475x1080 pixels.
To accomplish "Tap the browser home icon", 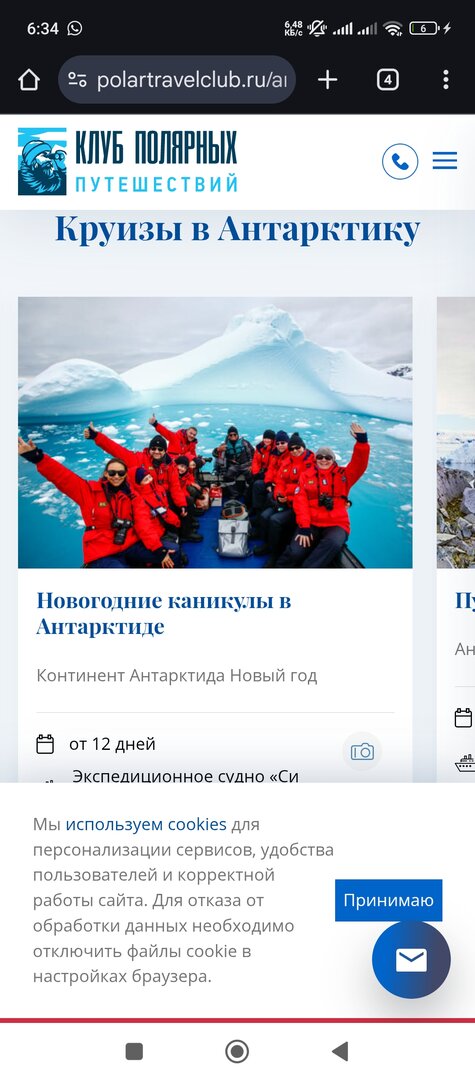I will pyautogui.click(x=29, y=80).
